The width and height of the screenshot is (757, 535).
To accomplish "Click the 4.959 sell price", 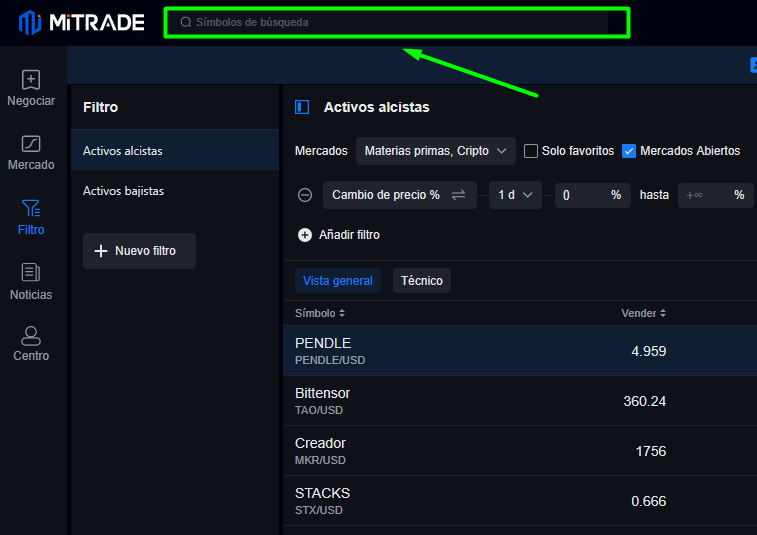I will click(648, 351).
